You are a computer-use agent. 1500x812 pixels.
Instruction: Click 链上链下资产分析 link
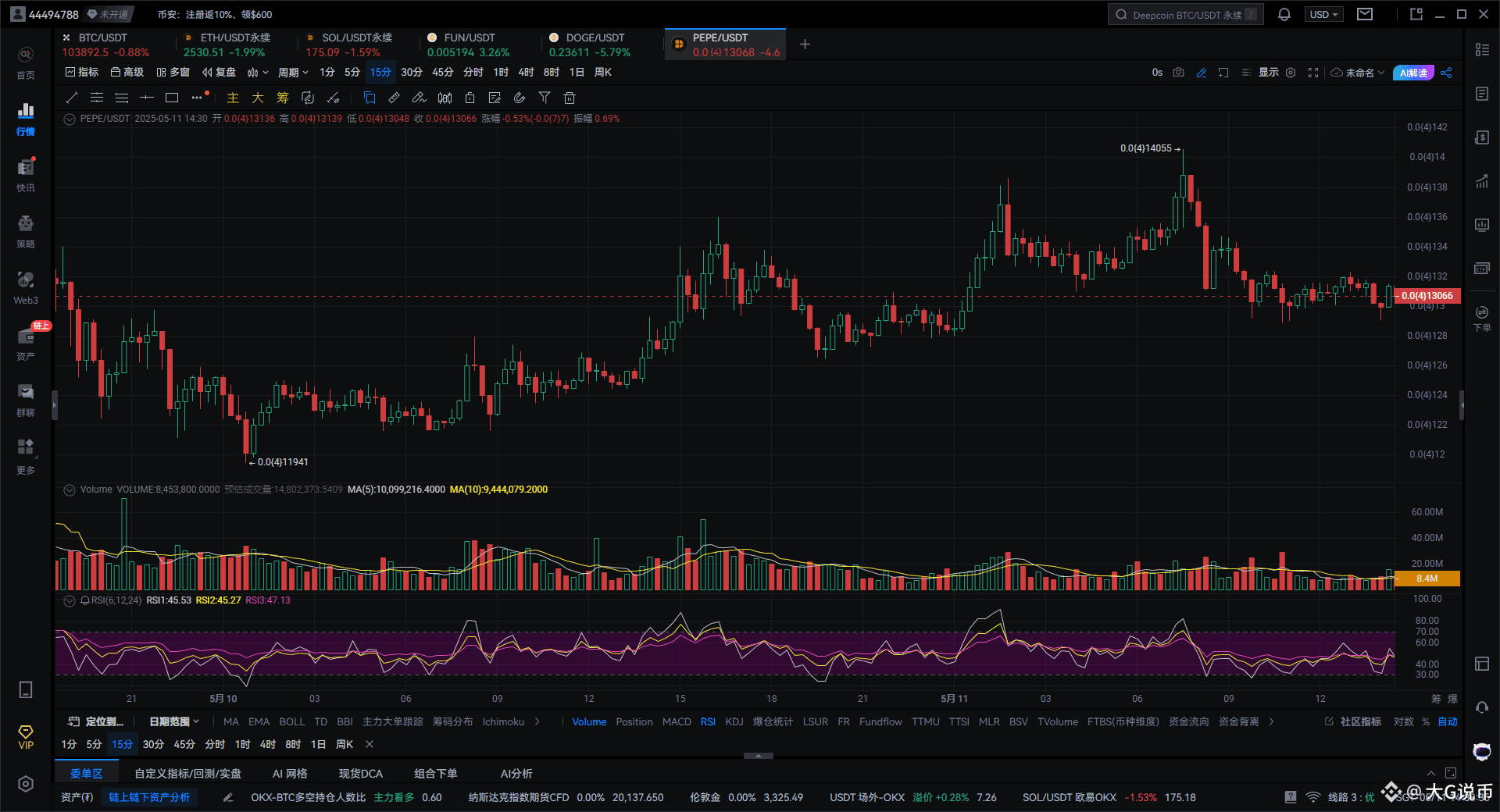point(148,797)
